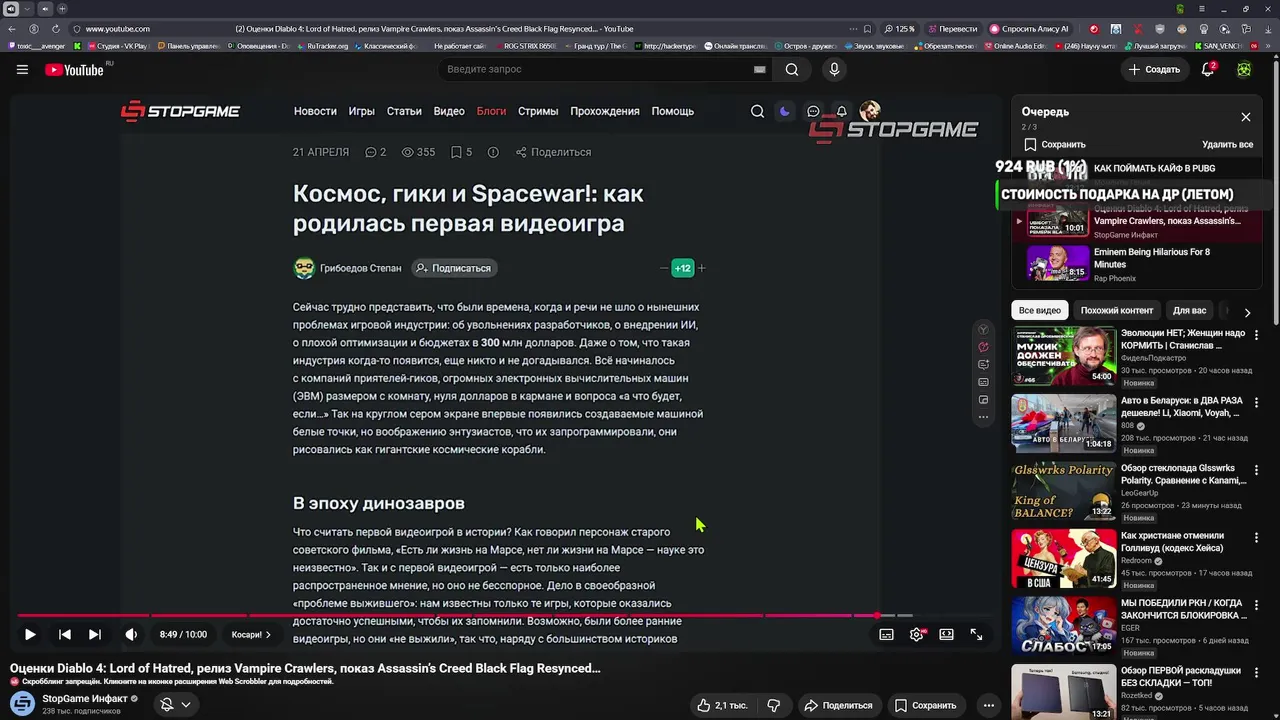Clear the queue with Удалить все
Image resolution: width=1280 pixels, height=720 pixels.
point(1227,144)
